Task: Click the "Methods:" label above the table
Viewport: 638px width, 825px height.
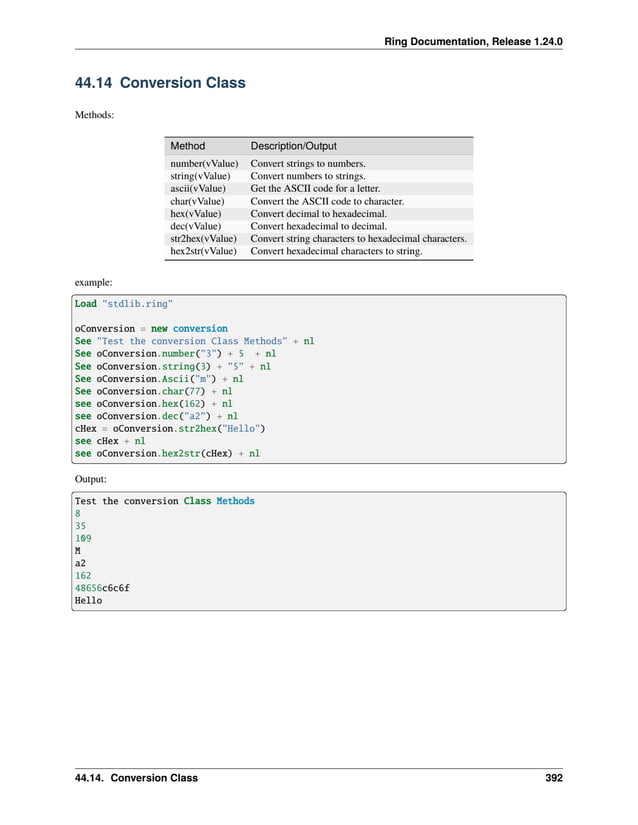Action: pyautogui.click(x=94, y=115)
